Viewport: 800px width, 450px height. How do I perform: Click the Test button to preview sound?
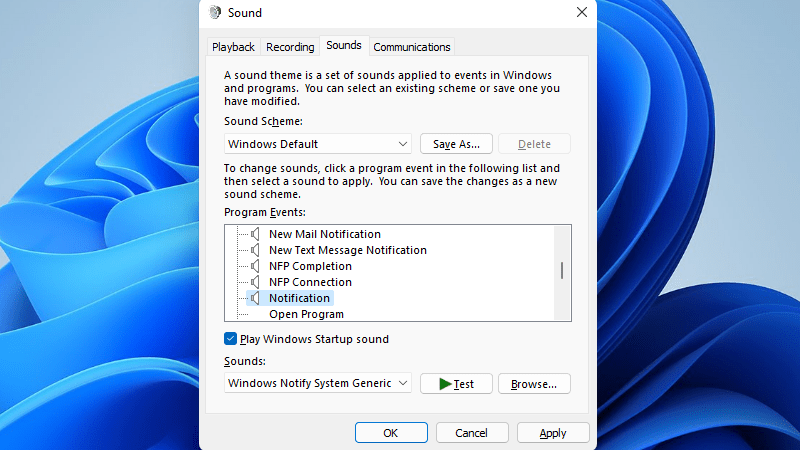456,384
